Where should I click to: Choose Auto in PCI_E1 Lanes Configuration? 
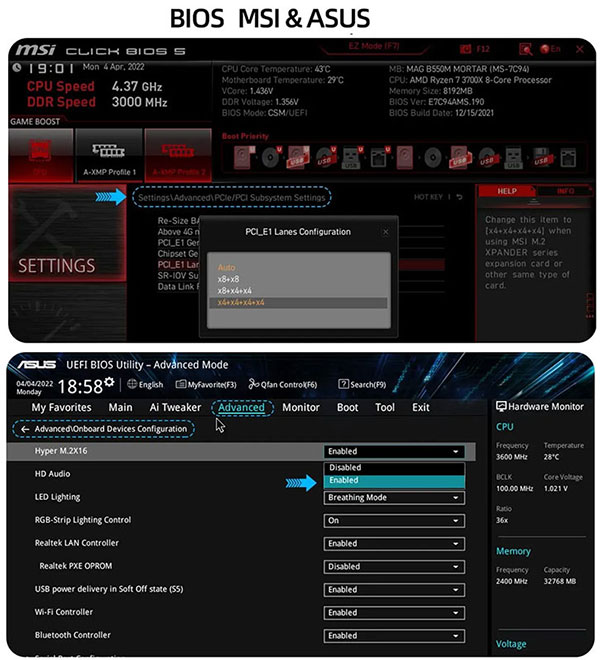pos(227,267)
